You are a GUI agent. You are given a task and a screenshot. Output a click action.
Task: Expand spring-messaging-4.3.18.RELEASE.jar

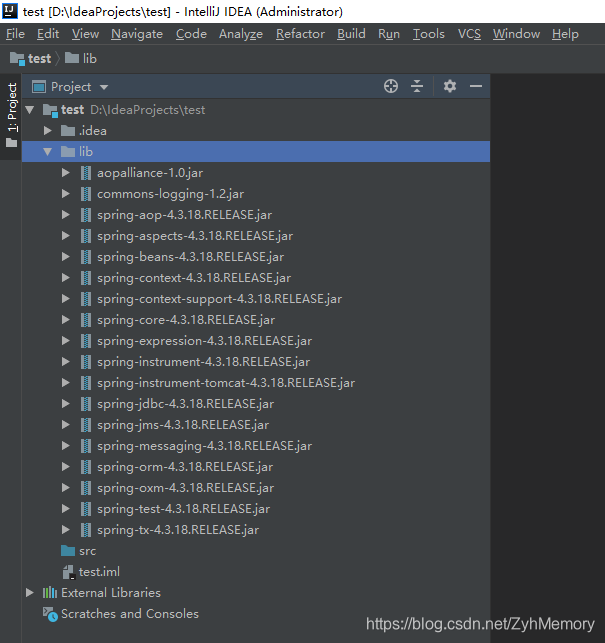[x=66, y=446]
